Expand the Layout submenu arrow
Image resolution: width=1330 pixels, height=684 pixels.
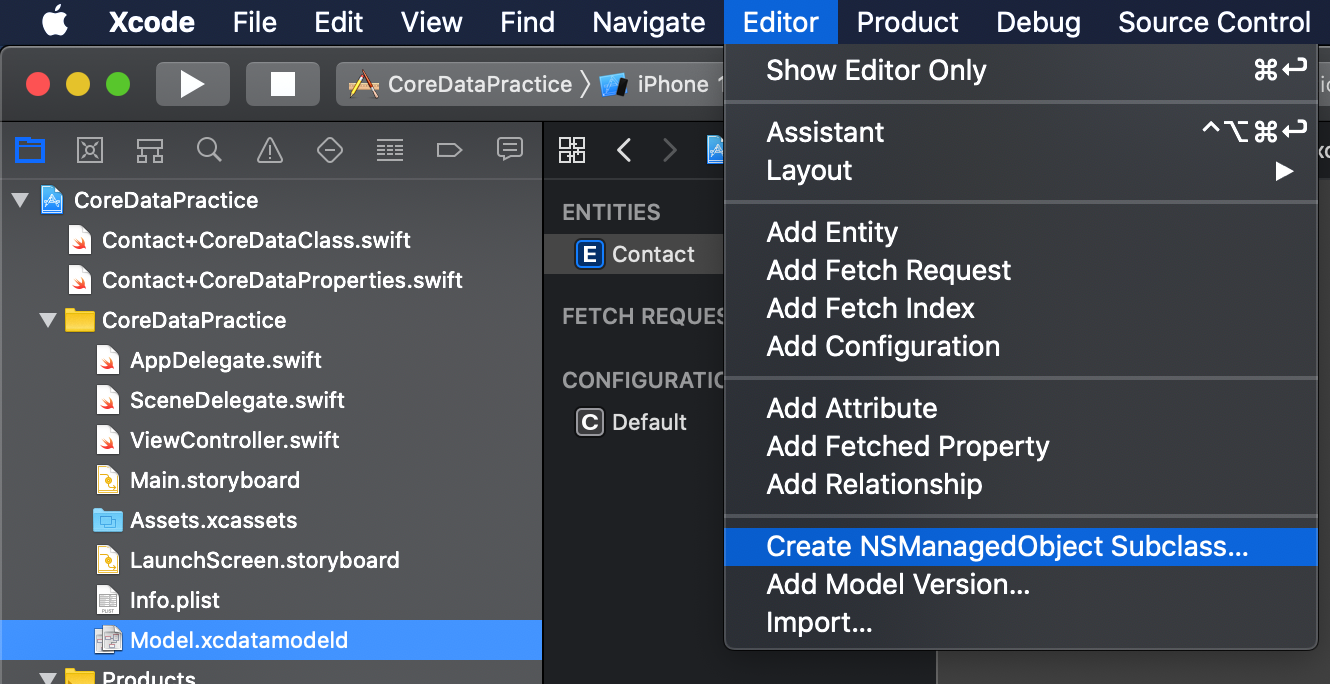coord(1284,171)
